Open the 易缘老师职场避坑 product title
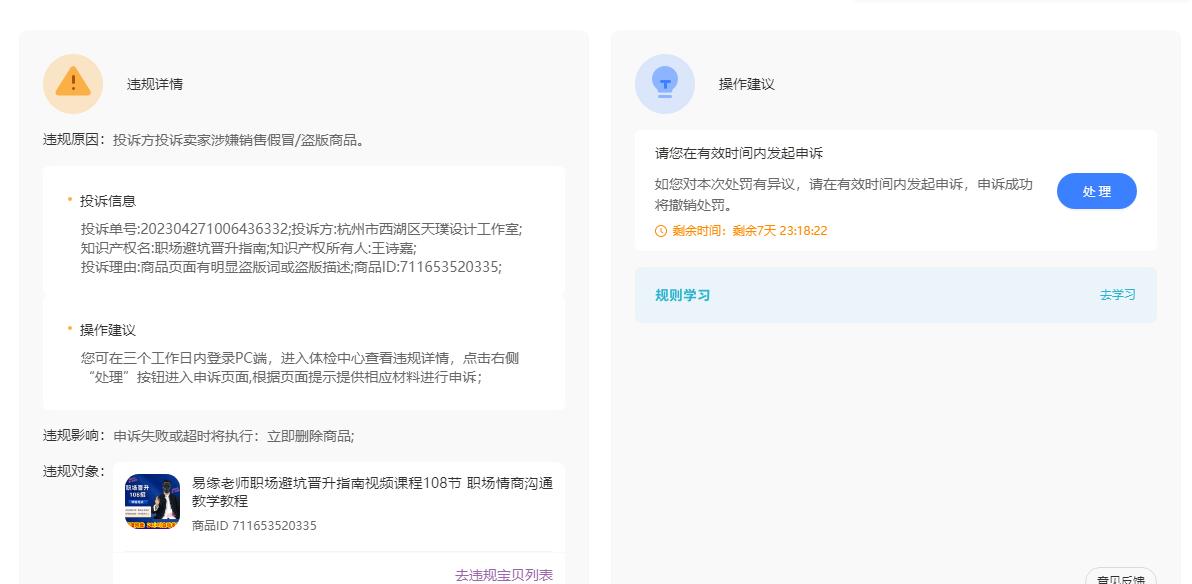The height and width of the screenshot is (584, 1192). coord(372,492)
